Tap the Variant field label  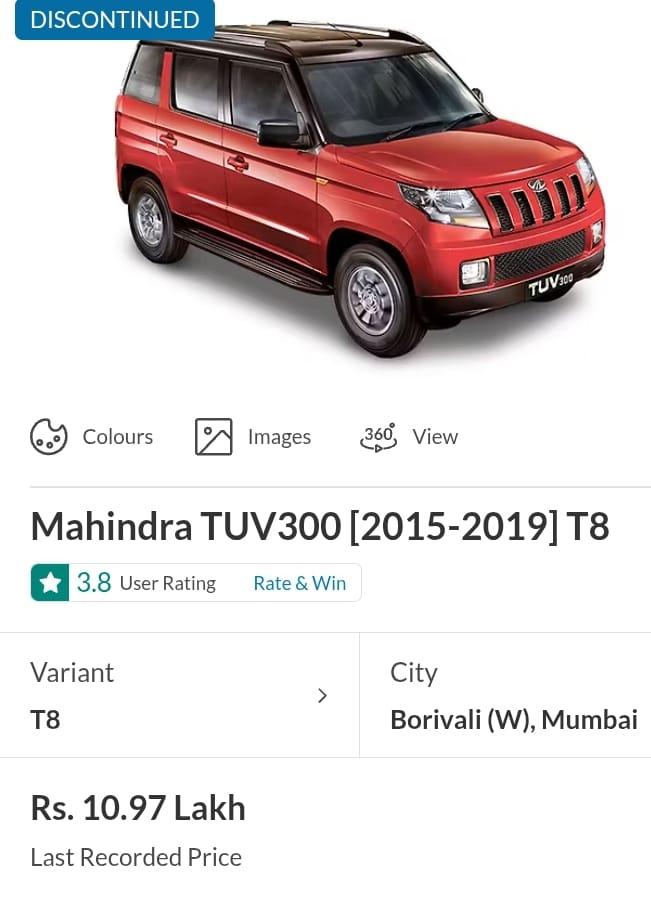pyautogui.click(x=72, y=673)
